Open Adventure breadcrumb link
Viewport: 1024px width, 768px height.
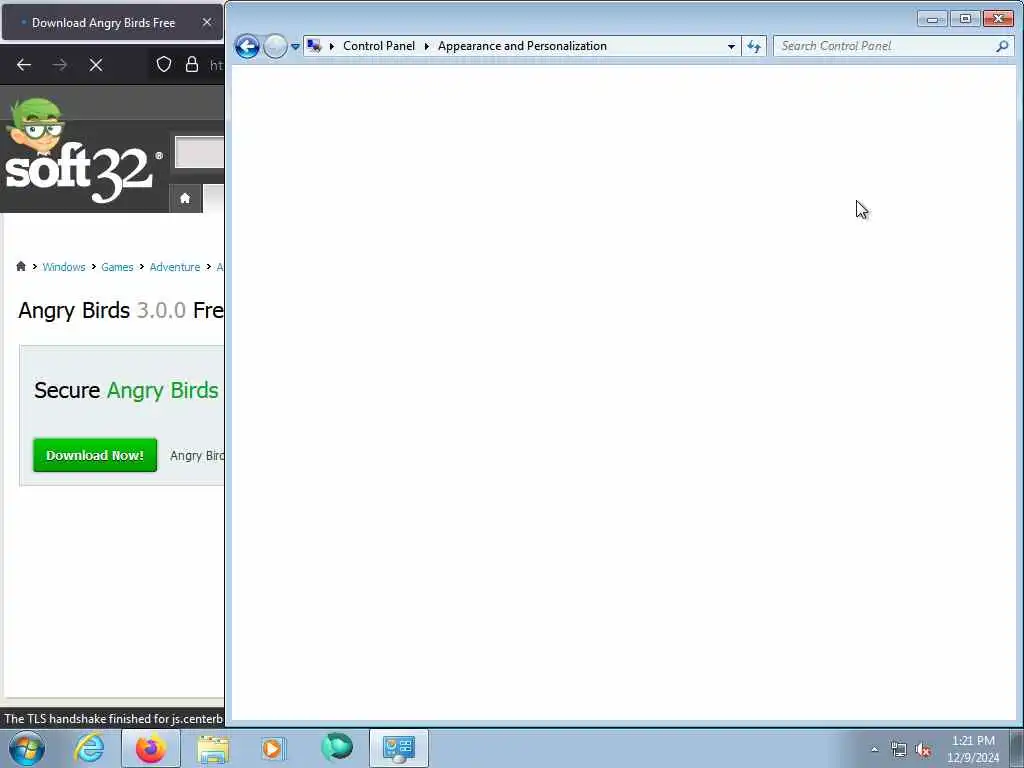(175, 267)
